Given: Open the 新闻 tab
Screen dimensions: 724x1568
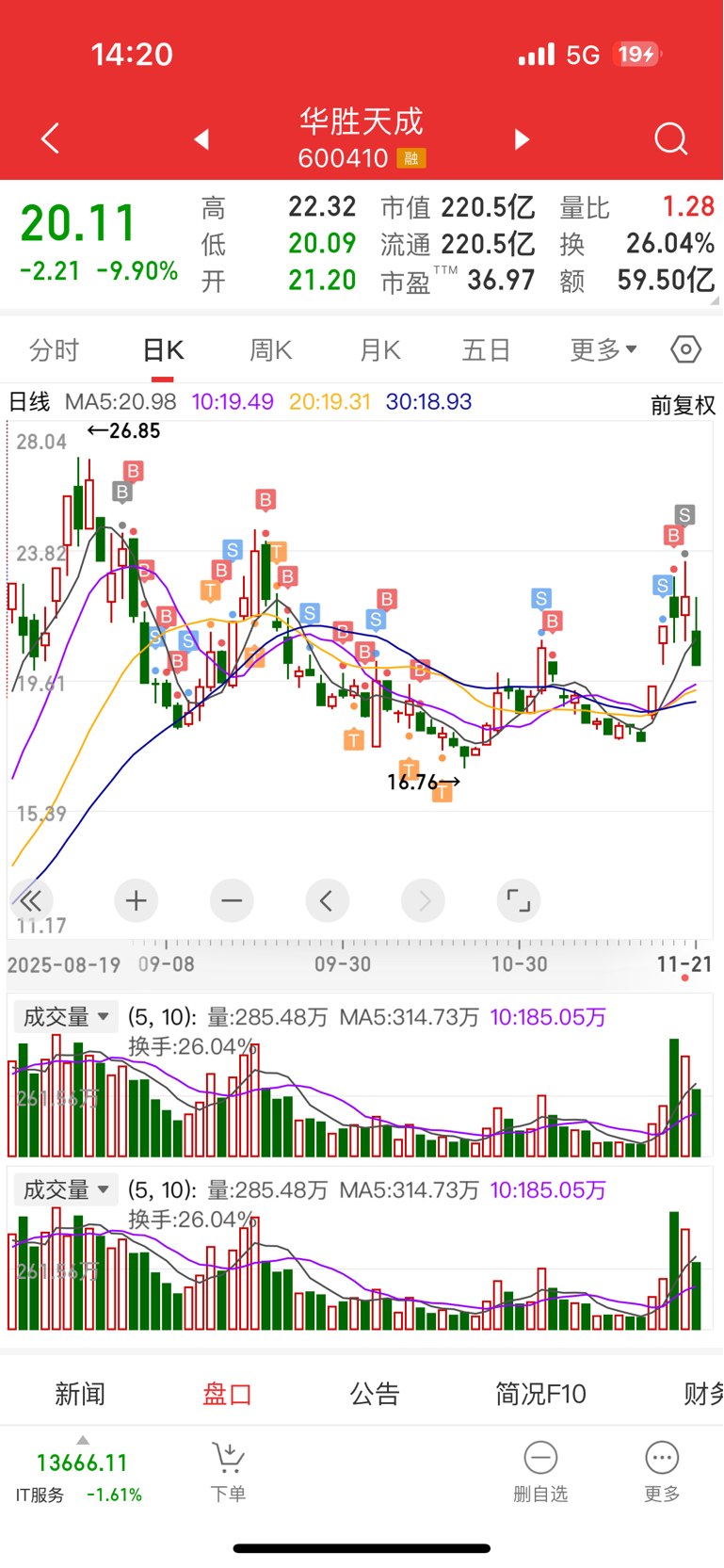Looking at the screenshot, I should 80,1394.
